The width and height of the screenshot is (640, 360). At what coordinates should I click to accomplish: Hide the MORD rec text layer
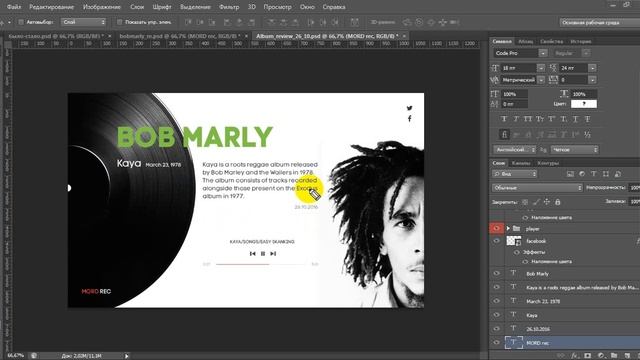tap(496, 343)
